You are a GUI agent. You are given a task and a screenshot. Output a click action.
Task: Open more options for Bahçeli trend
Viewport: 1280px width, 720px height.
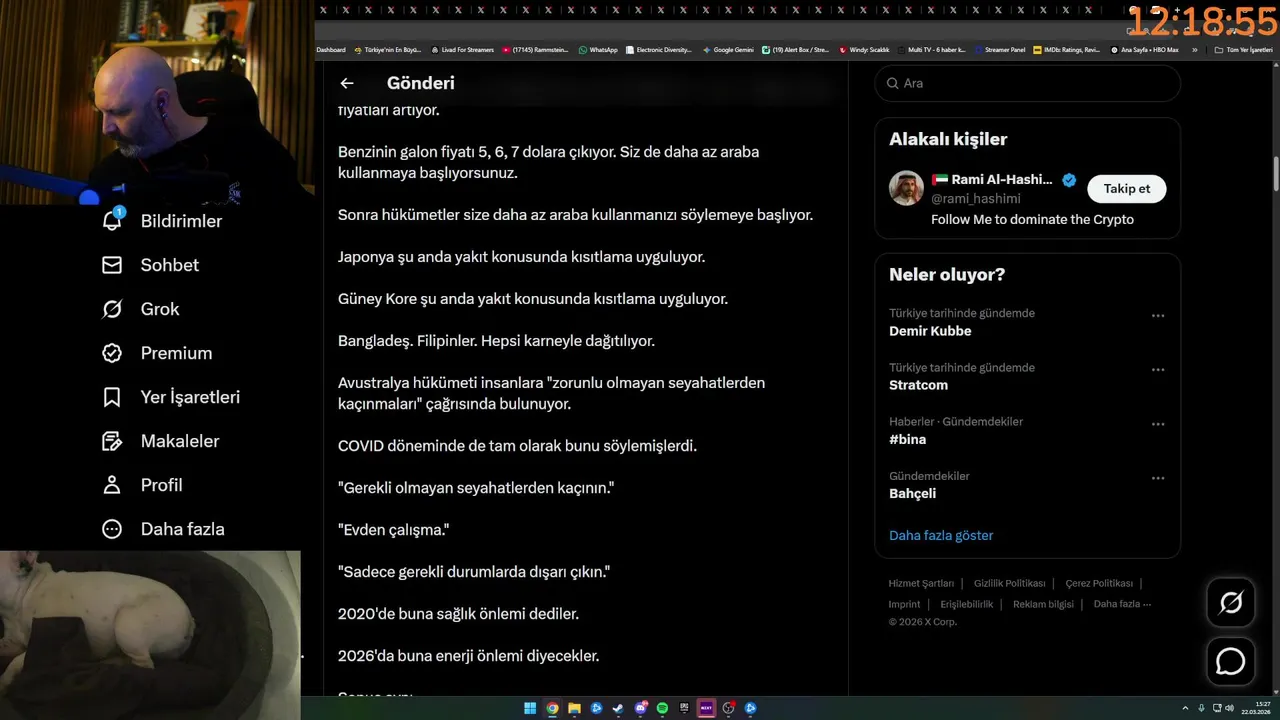[1158, 478]
